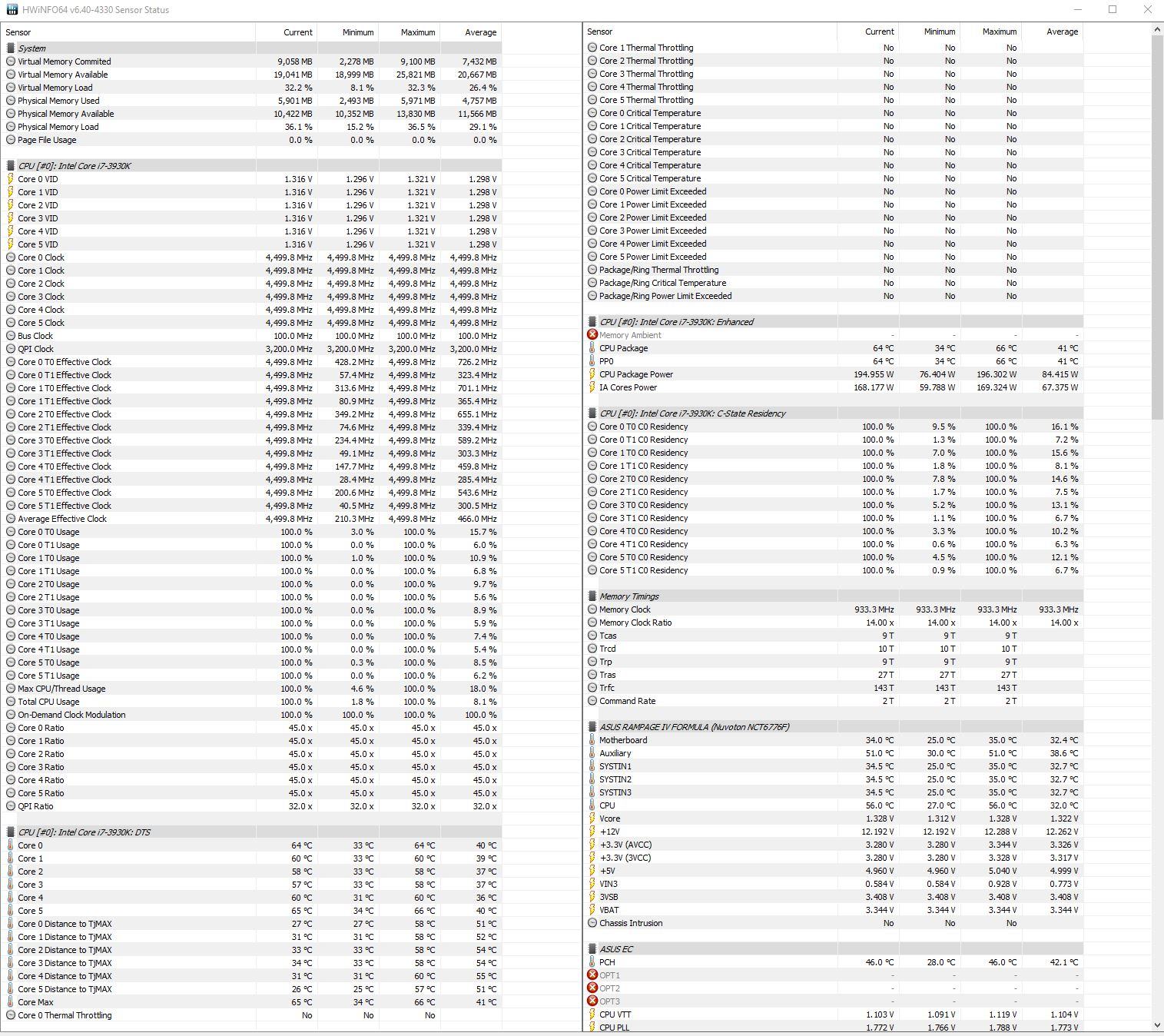This screenshot has height=1036, width=1164.
Task: Select the PP0 temperature row
Action: coord(834,361)
